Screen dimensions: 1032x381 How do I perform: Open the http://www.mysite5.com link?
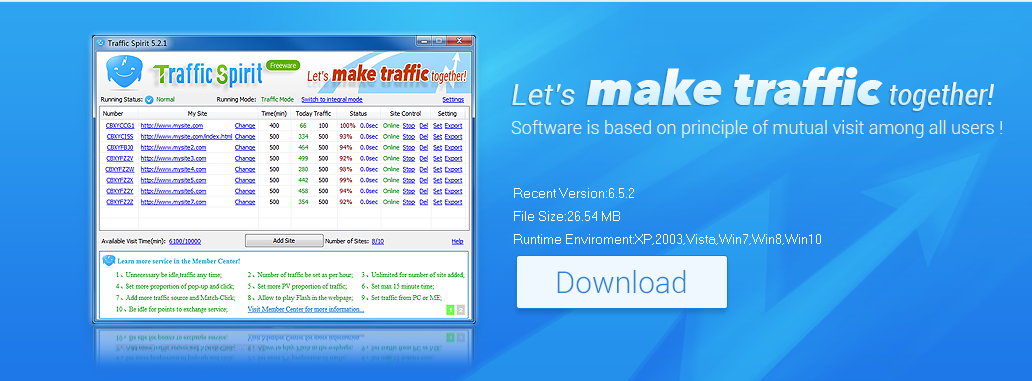(173, 180)
